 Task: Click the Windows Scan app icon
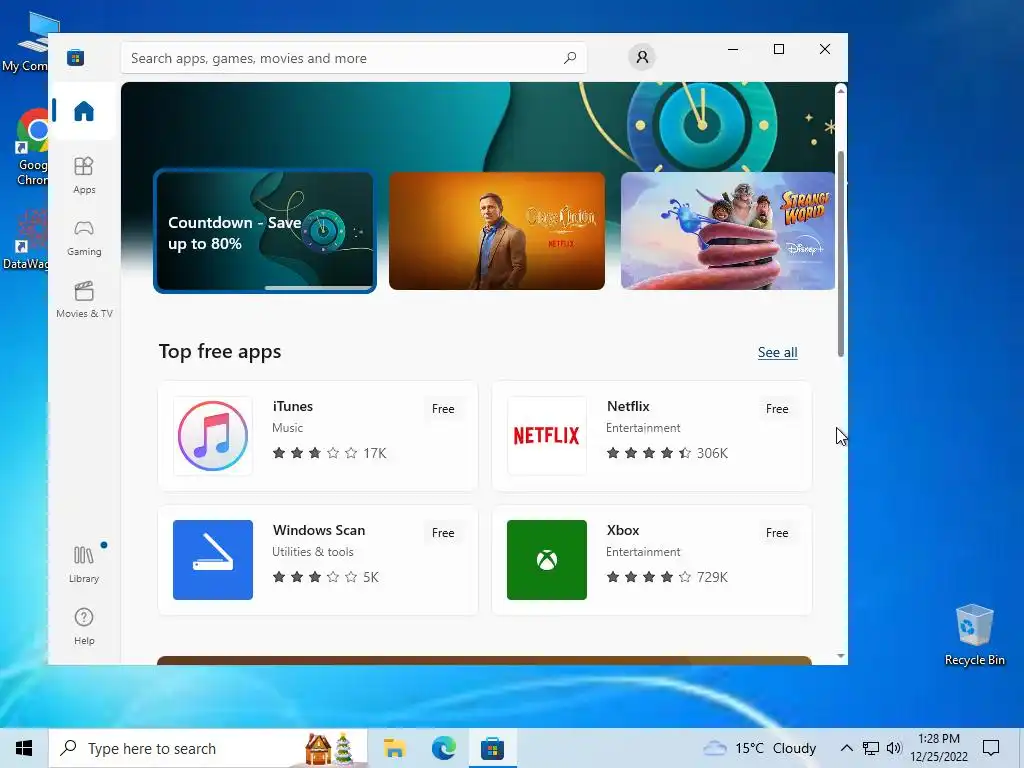[213, 560]
